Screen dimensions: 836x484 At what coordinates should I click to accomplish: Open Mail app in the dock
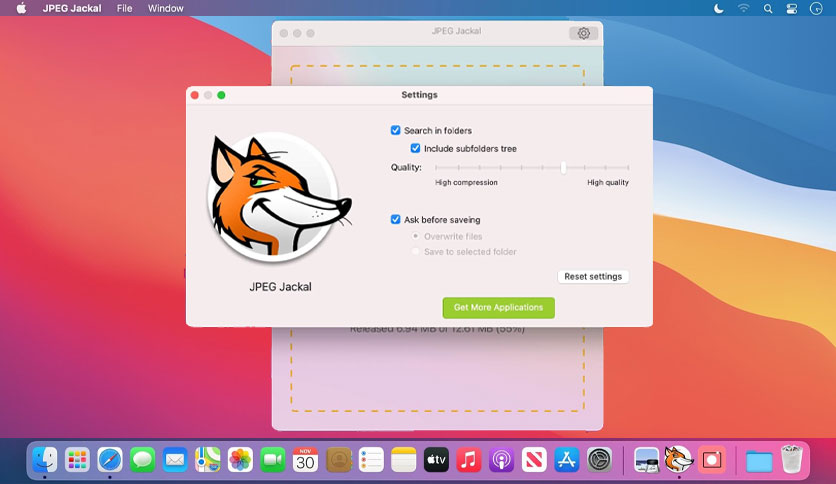[175, 459]
